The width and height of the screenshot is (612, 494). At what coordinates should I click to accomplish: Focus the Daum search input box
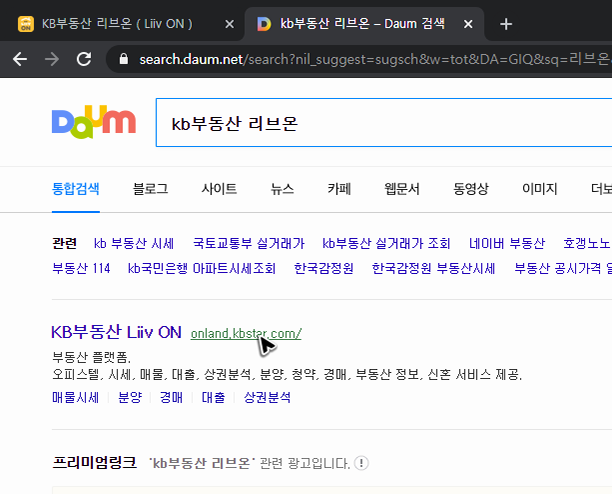[x=384, y=123]
